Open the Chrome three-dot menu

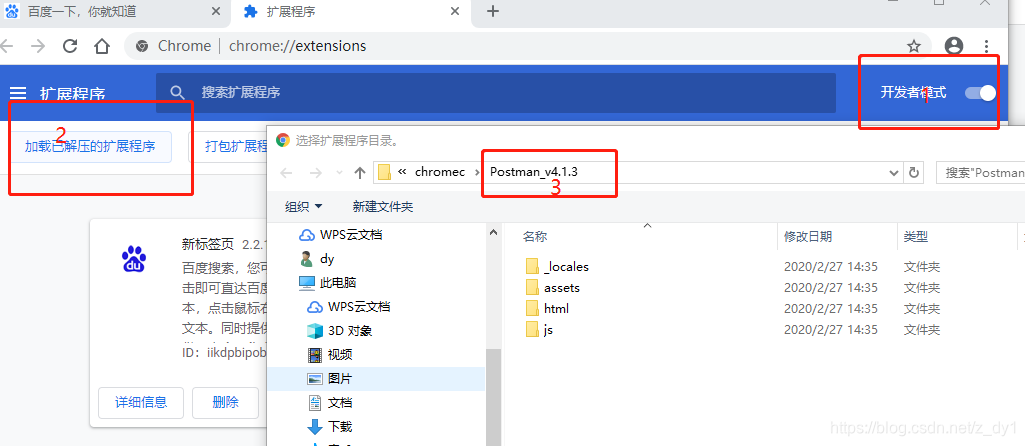pyautogui.click(x=987, y=46)
